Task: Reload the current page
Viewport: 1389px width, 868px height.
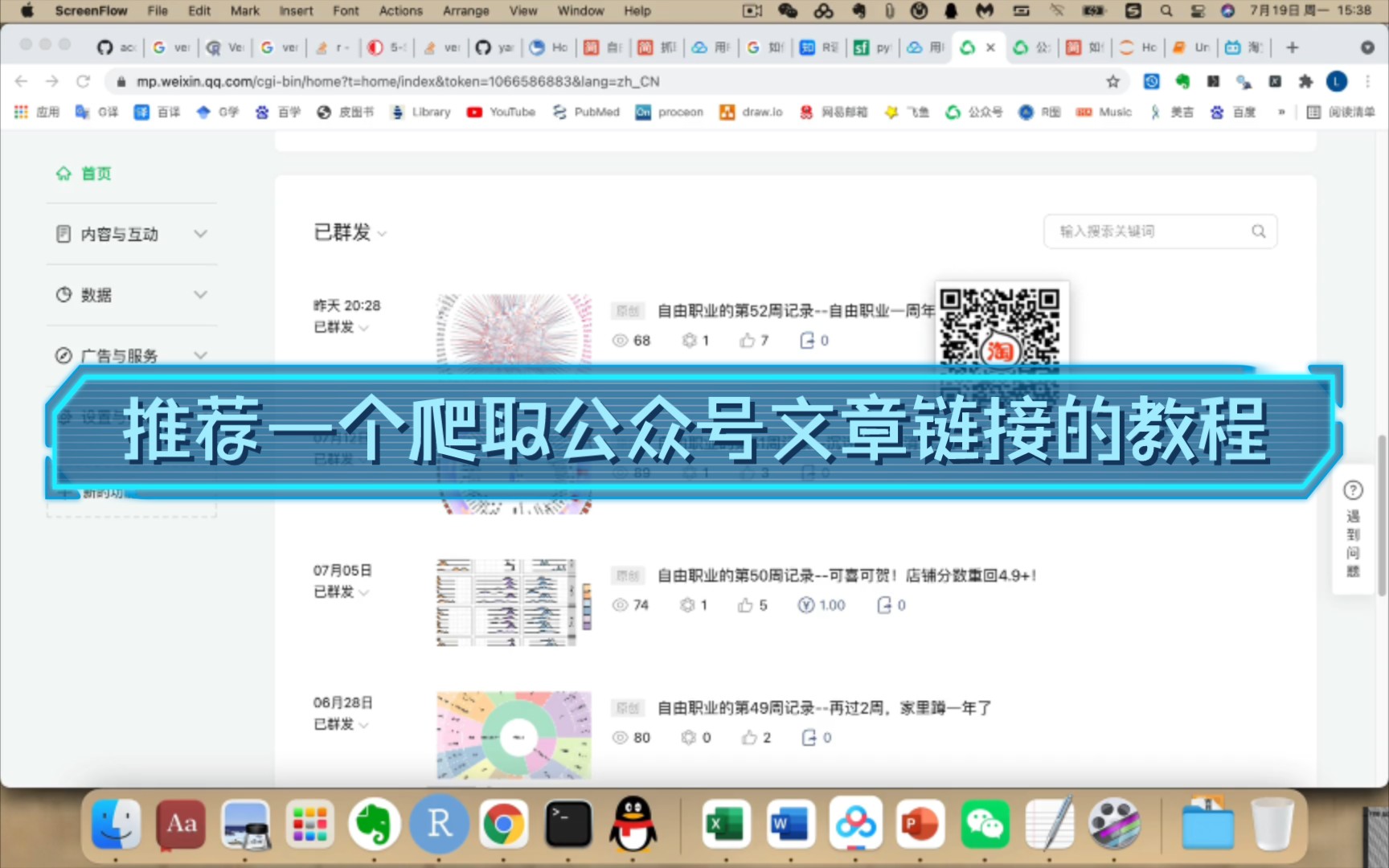Action: (83, 81)
